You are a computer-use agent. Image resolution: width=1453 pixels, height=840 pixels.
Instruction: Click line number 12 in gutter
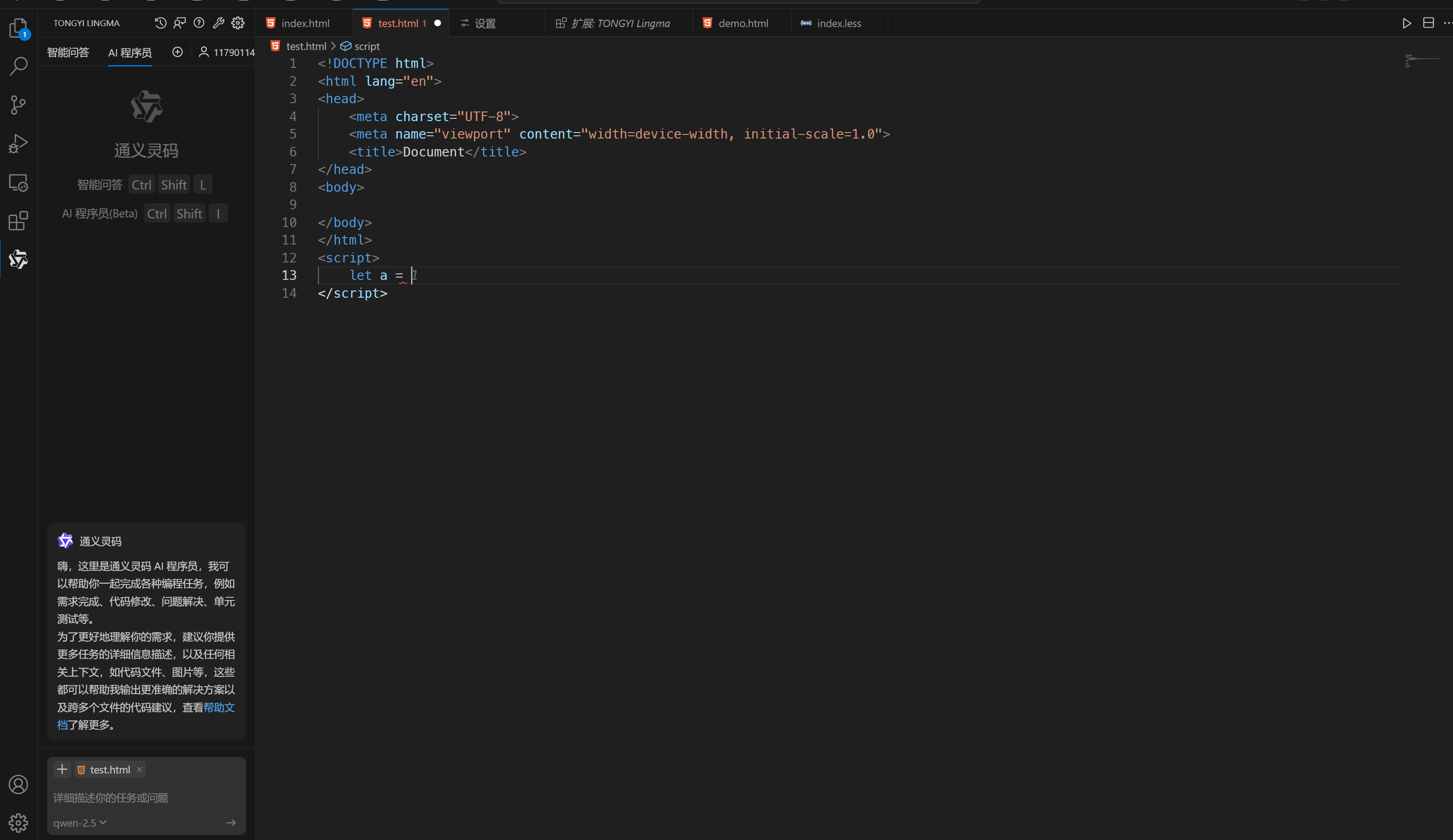289,258
